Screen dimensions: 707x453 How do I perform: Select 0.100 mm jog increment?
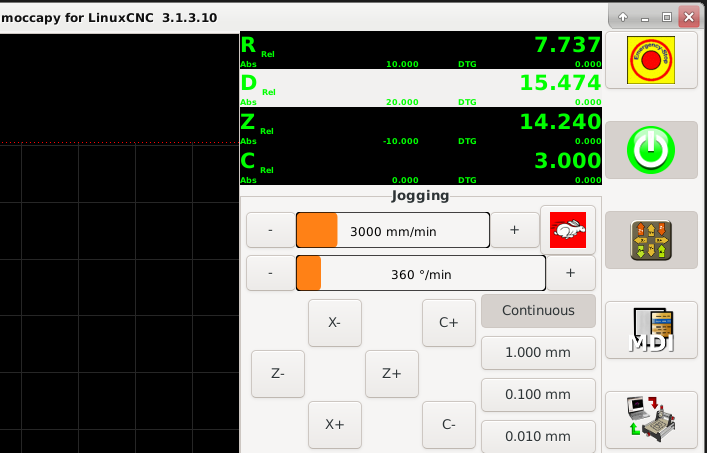(538, 394)
